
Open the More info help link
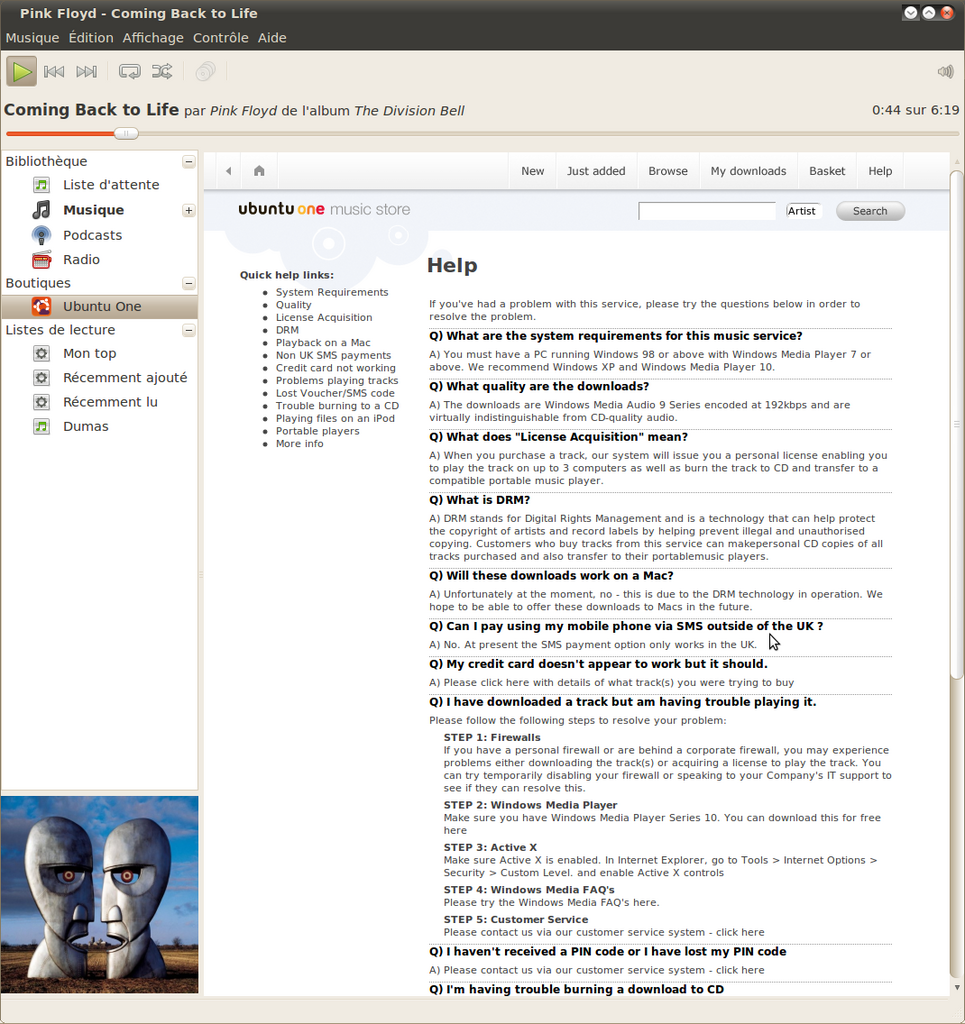299,444
